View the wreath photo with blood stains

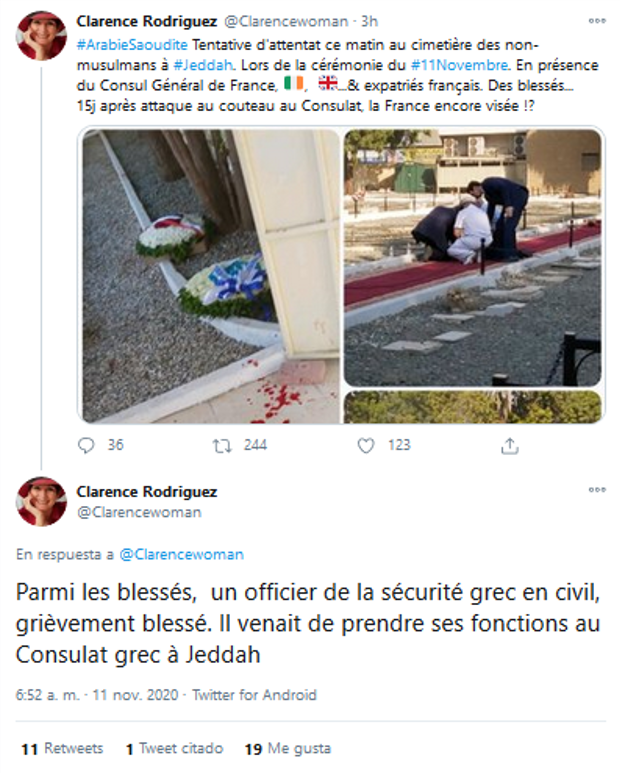pyautogui.click(x=210, y=276)
